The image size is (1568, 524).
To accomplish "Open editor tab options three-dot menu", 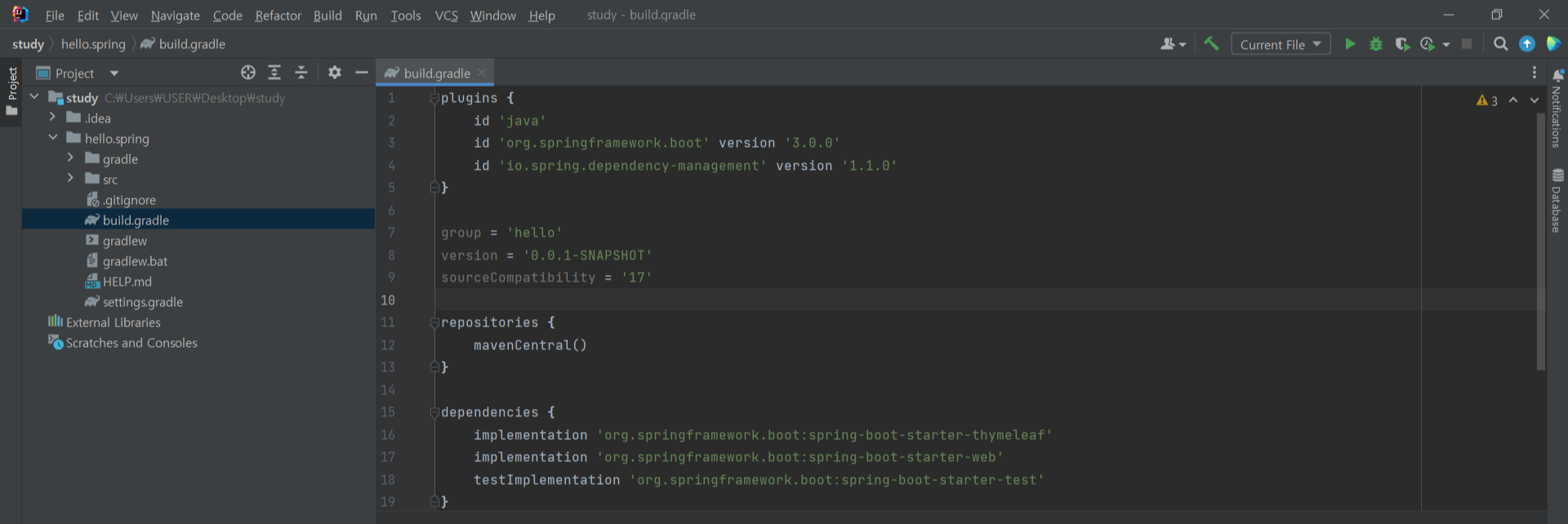I will point(1535,73).
